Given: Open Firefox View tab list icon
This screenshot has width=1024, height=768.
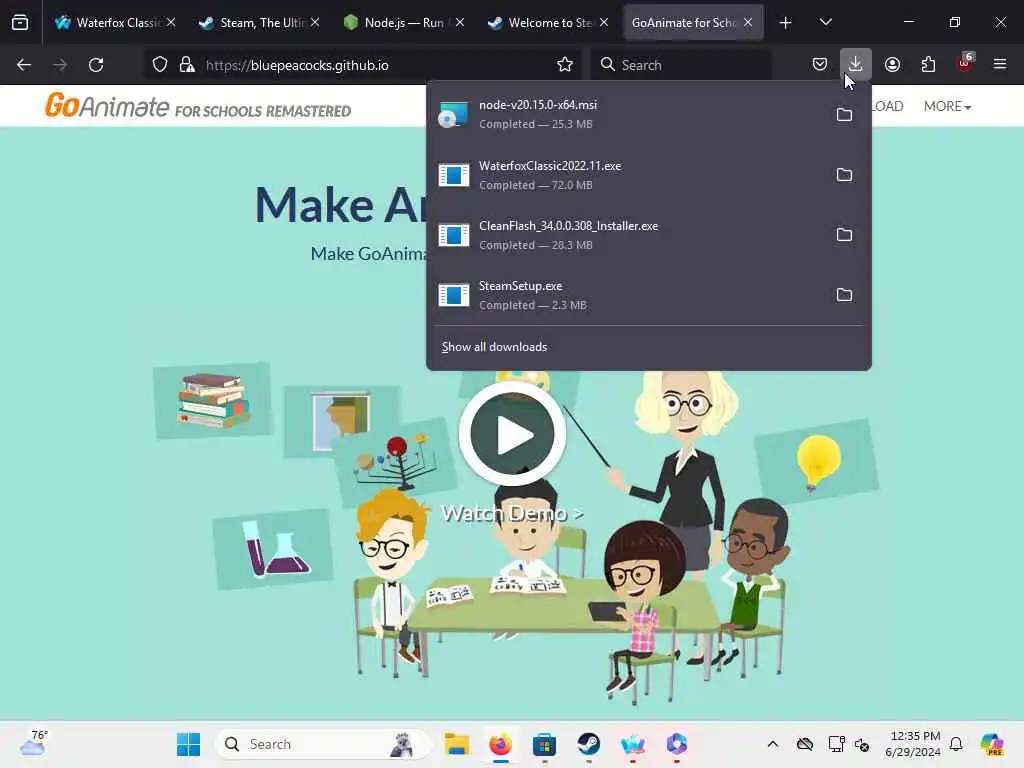Looking at the screenshot, I should tap(20, 22).
